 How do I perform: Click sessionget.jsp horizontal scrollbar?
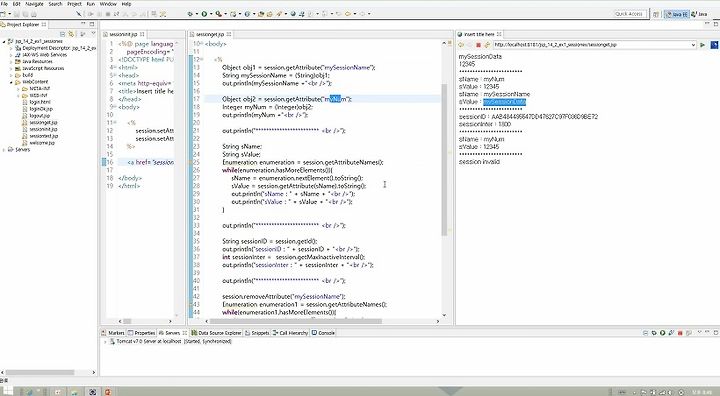(x=295, y=321)
